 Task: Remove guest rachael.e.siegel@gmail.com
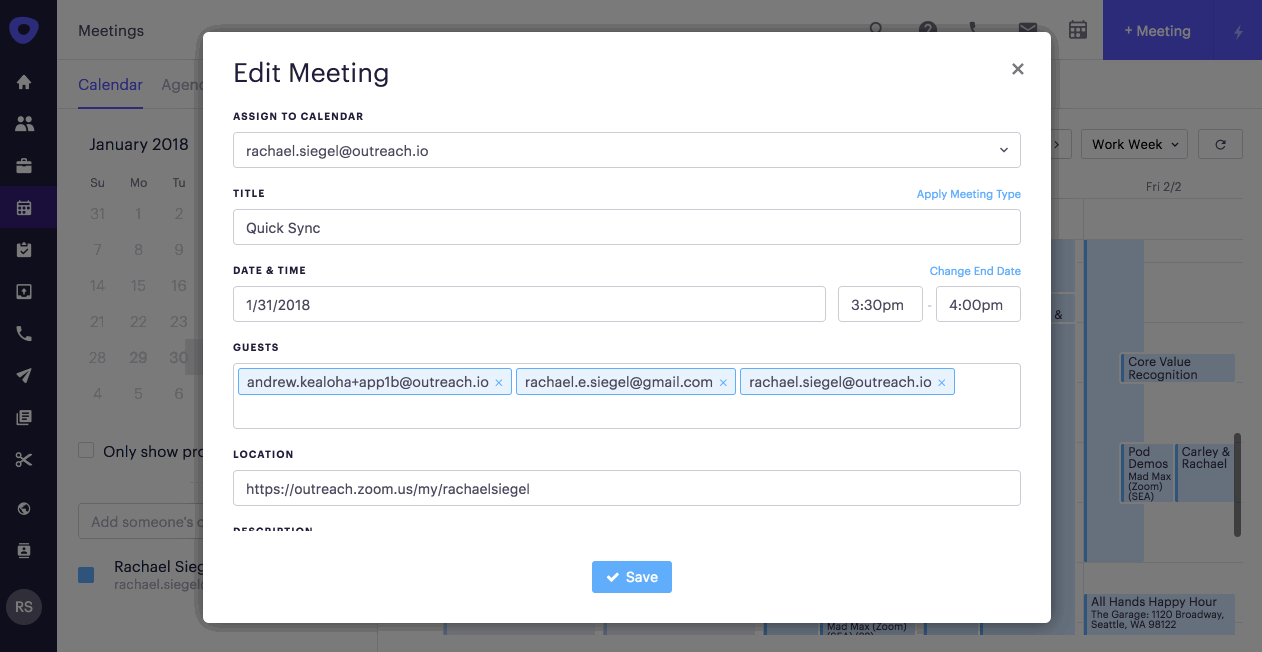(723, 382)
